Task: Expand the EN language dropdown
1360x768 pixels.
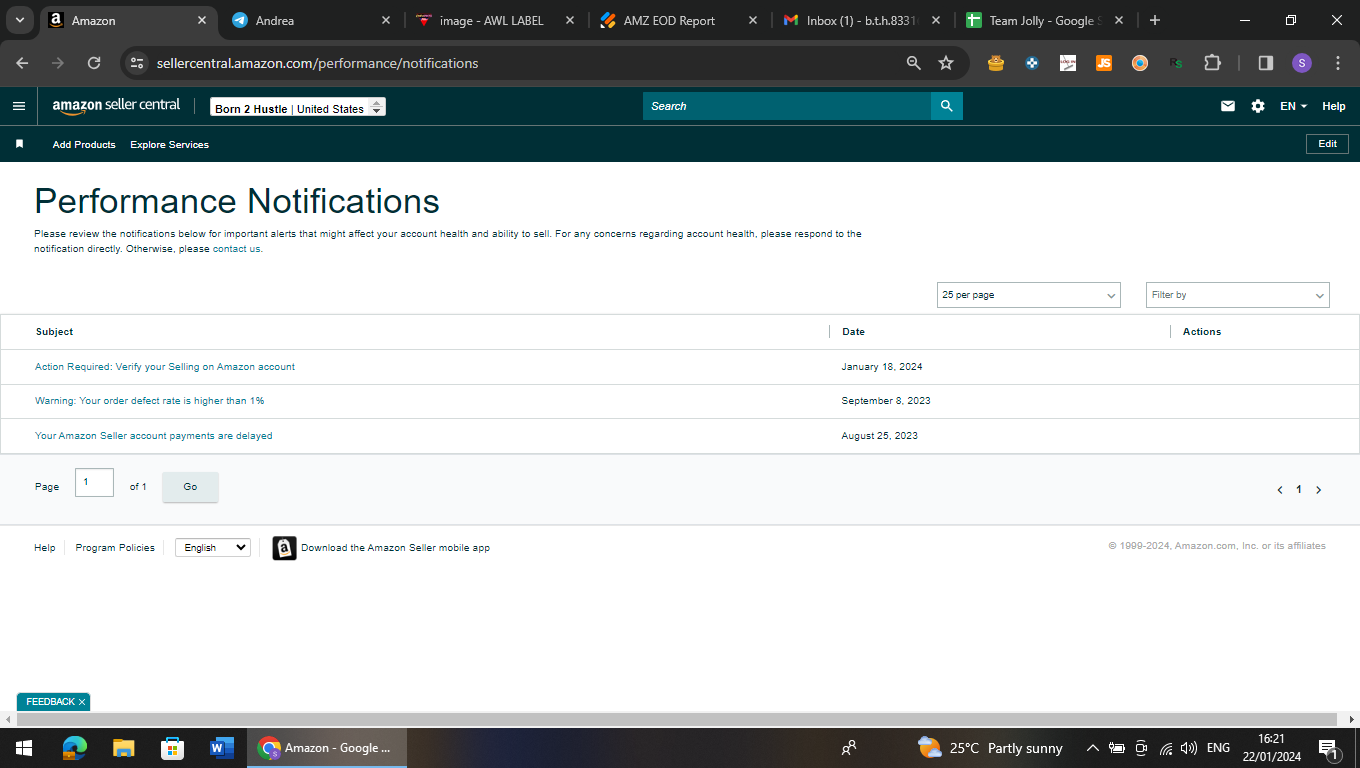Action: pos(1294,106)
